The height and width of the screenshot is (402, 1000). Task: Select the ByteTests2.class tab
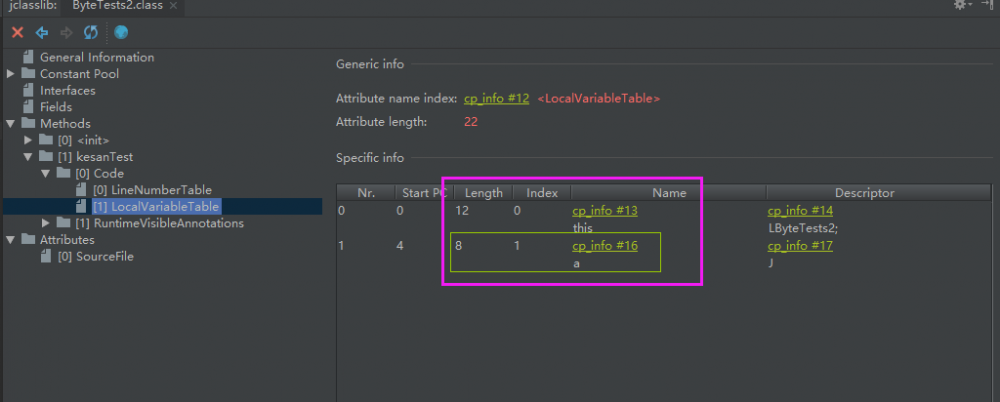[124, 6]
